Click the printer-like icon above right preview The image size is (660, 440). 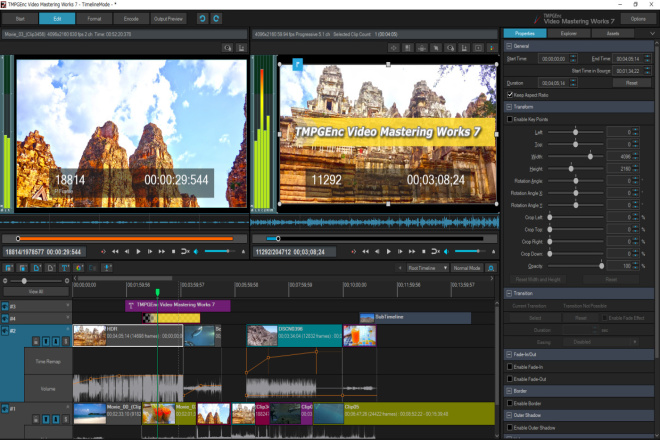(422, 48)
